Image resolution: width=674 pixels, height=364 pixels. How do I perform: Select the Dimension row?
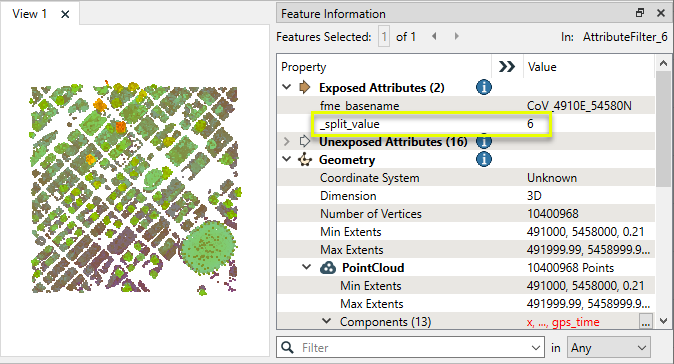pyautogui.click(x=466, y=196)
